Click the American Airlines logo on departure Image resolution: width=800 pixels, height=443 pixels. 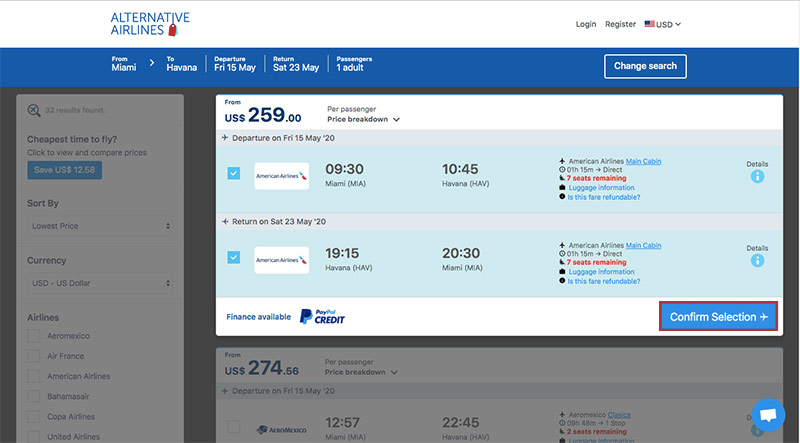click(282, 176)
